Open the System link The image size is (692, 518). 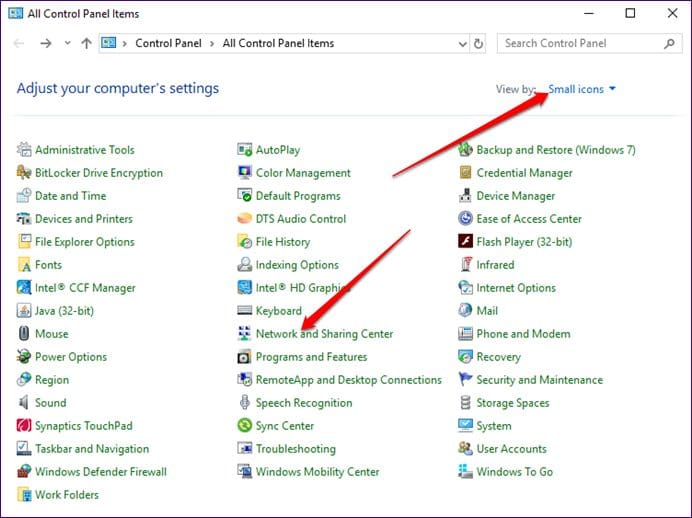(494, 425)
